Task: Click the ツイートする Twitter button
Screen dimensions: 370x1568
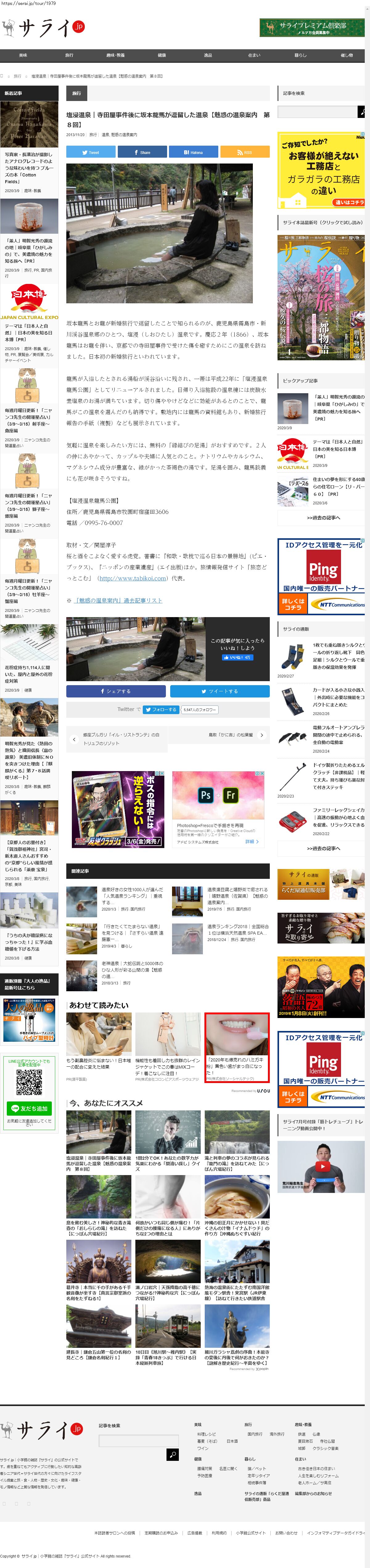Action: [x=220, y=691]
